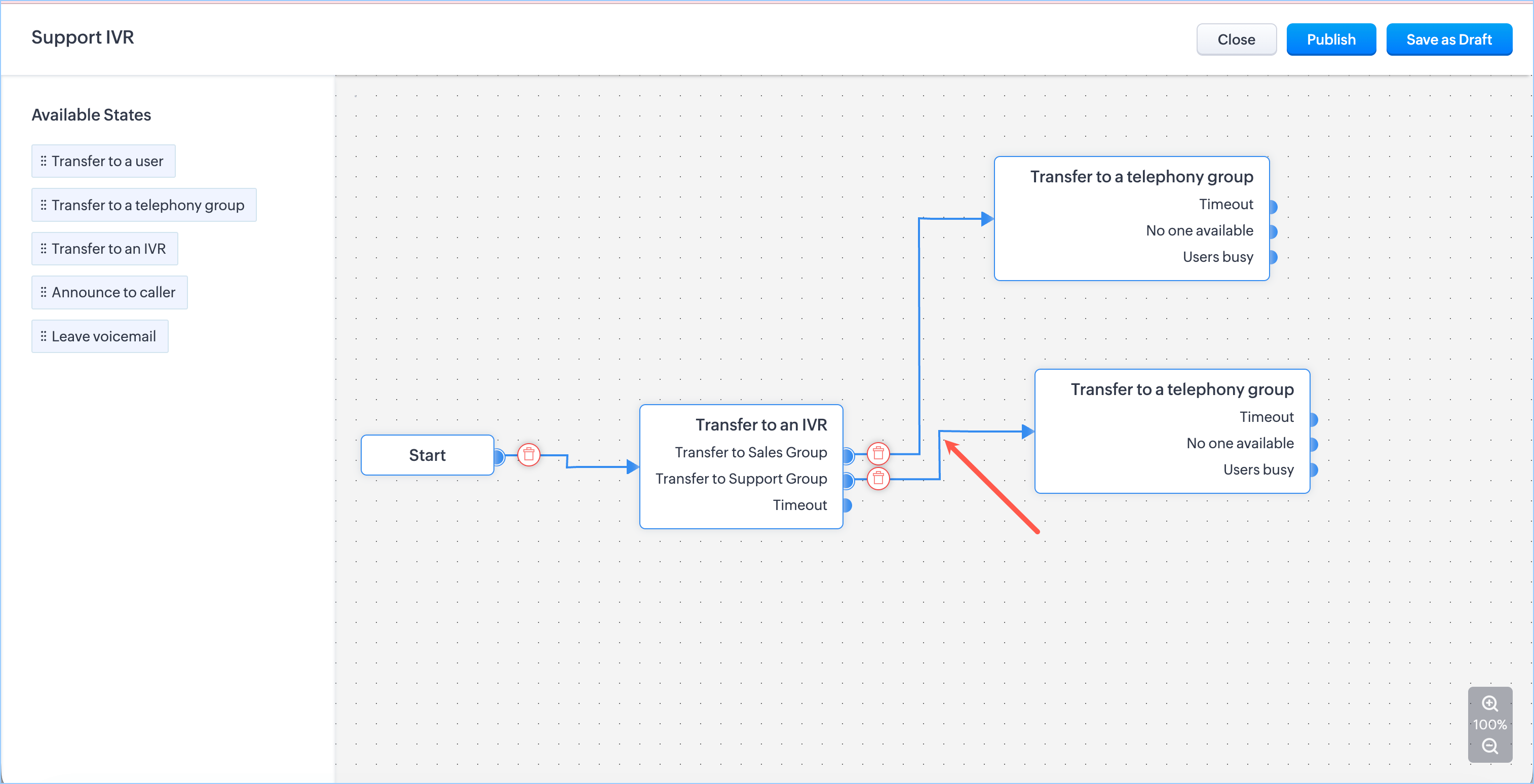Publish the Support IVR flow
The height and width of the screenshot is (784, 1534).
(1330, 40)
